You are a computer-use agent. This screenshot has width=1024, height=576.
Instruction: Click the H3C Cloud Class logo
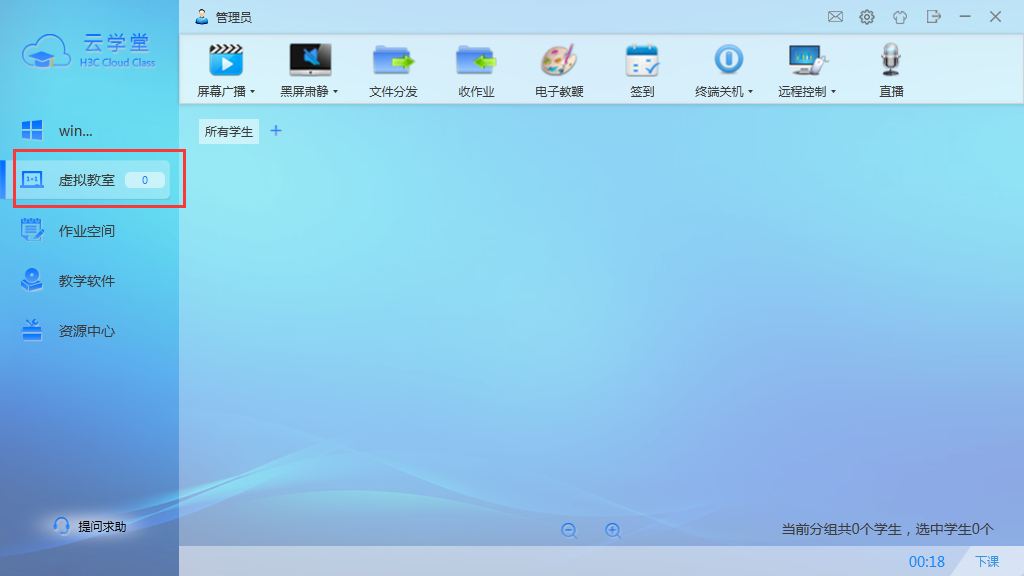click(89, 50)
